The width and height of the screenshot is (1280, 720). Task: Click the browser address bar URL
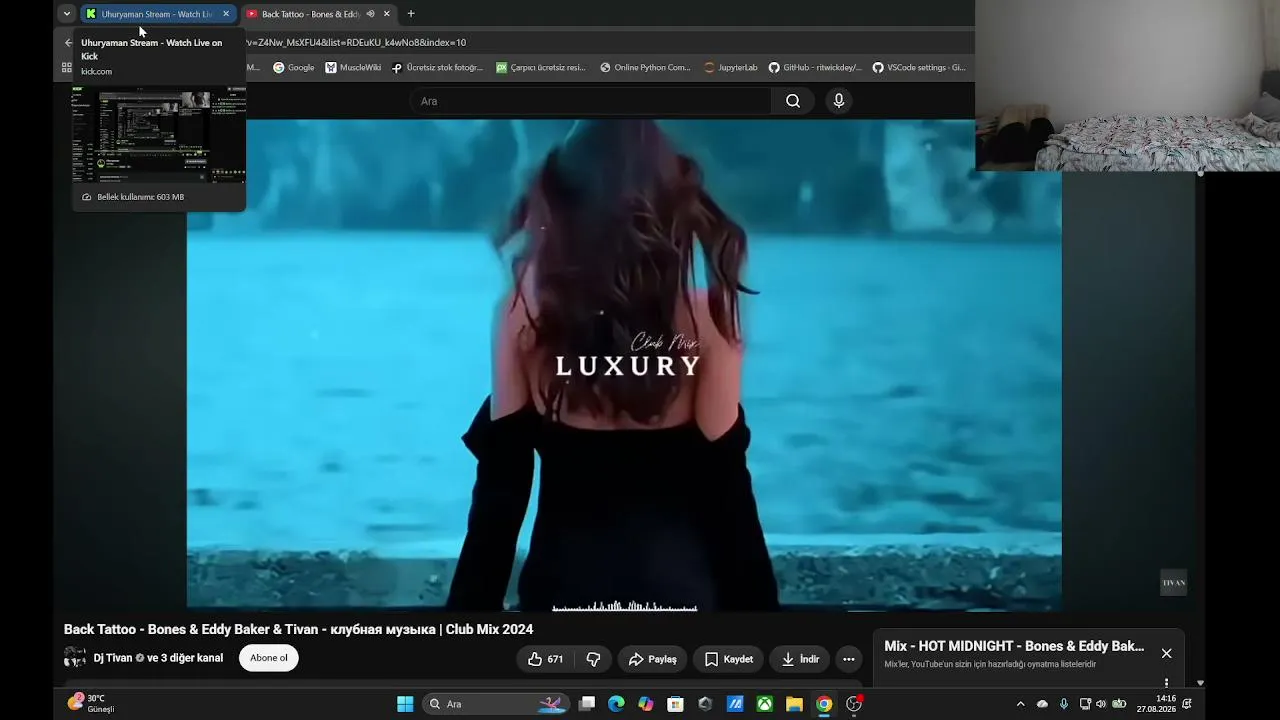click(x=356, y=42)
